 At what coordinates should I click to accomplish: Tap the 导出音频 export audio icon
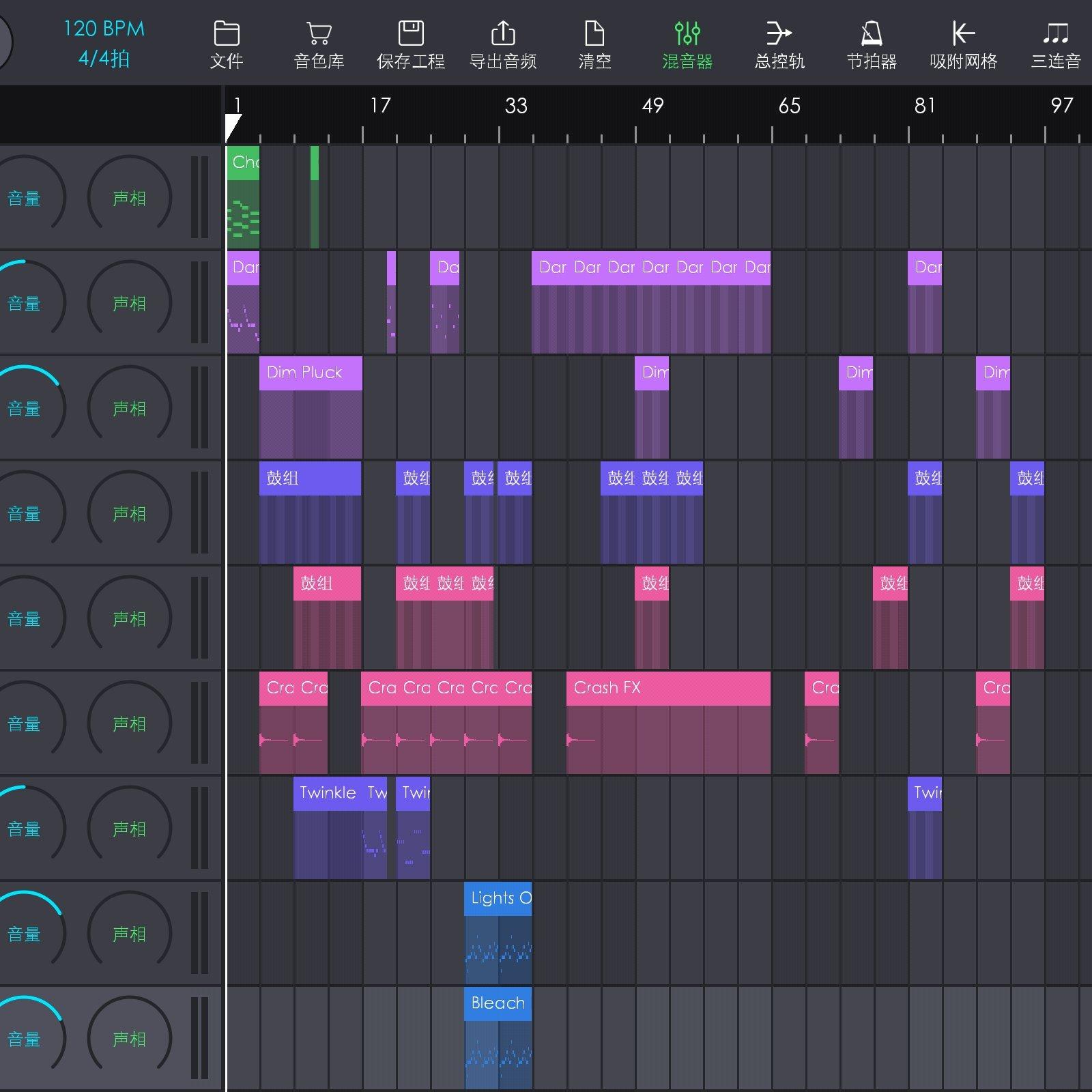503,34
